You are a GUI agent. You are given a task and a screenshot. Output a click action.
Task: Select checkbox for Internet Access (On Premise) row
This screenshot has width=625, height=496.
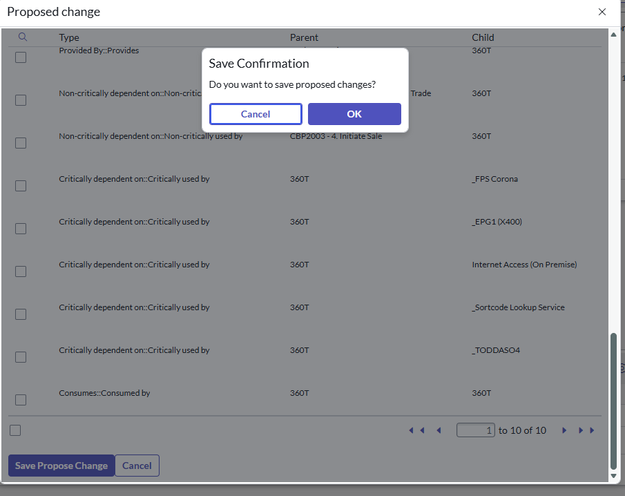click(x=21, y=271)
